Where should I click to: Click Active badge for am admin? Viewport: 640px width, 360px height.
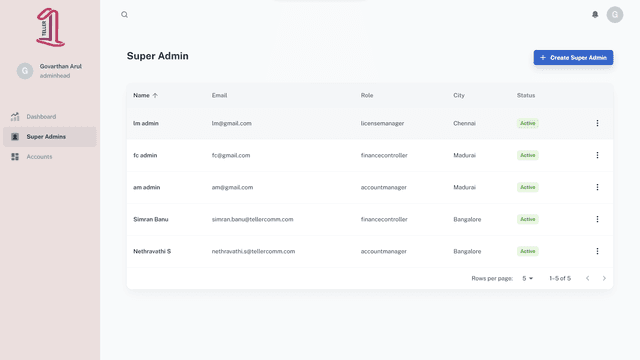(x=527, y=187)
